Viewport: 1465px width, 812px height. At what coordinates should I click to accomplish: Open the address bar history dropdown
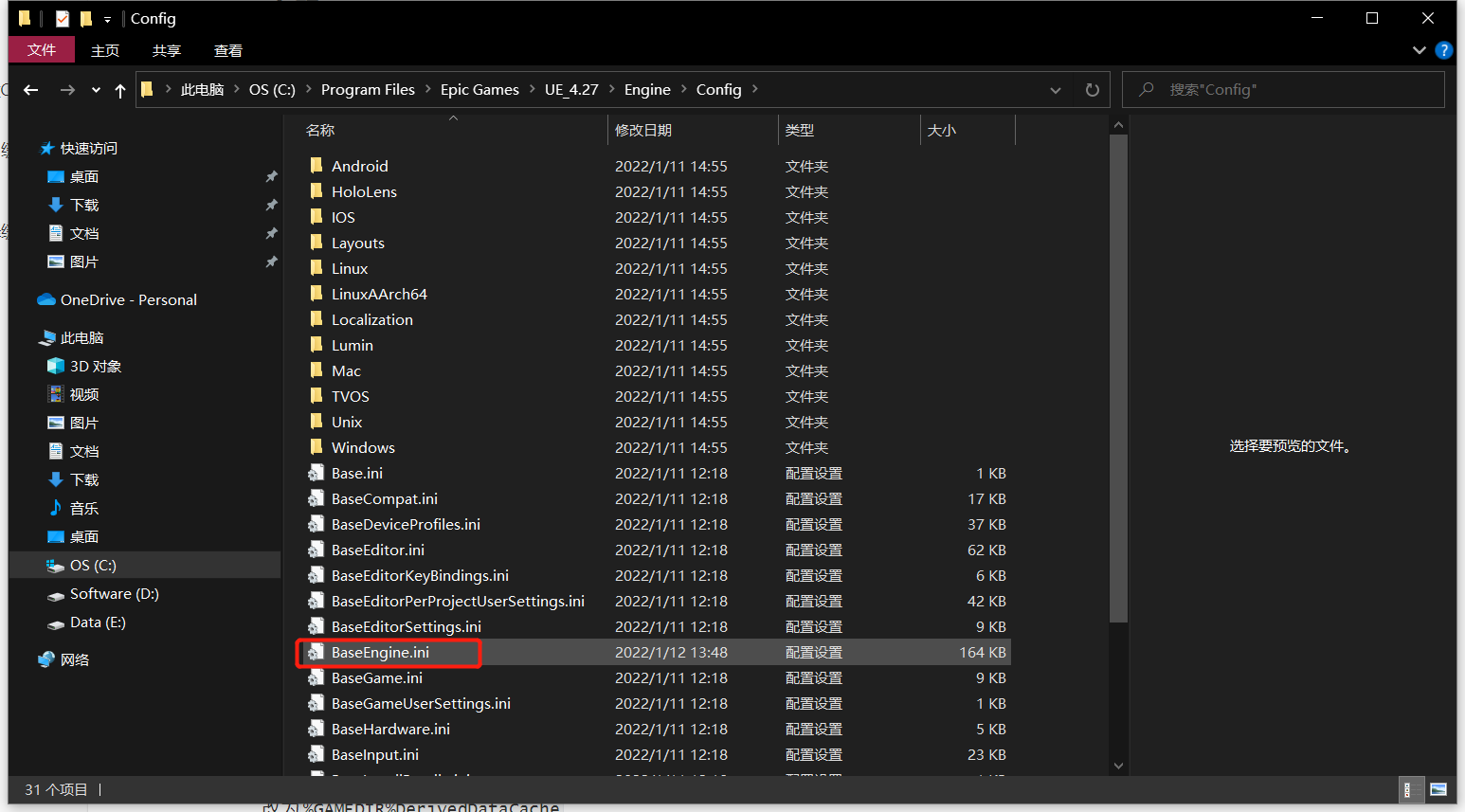click(1056, 90)
